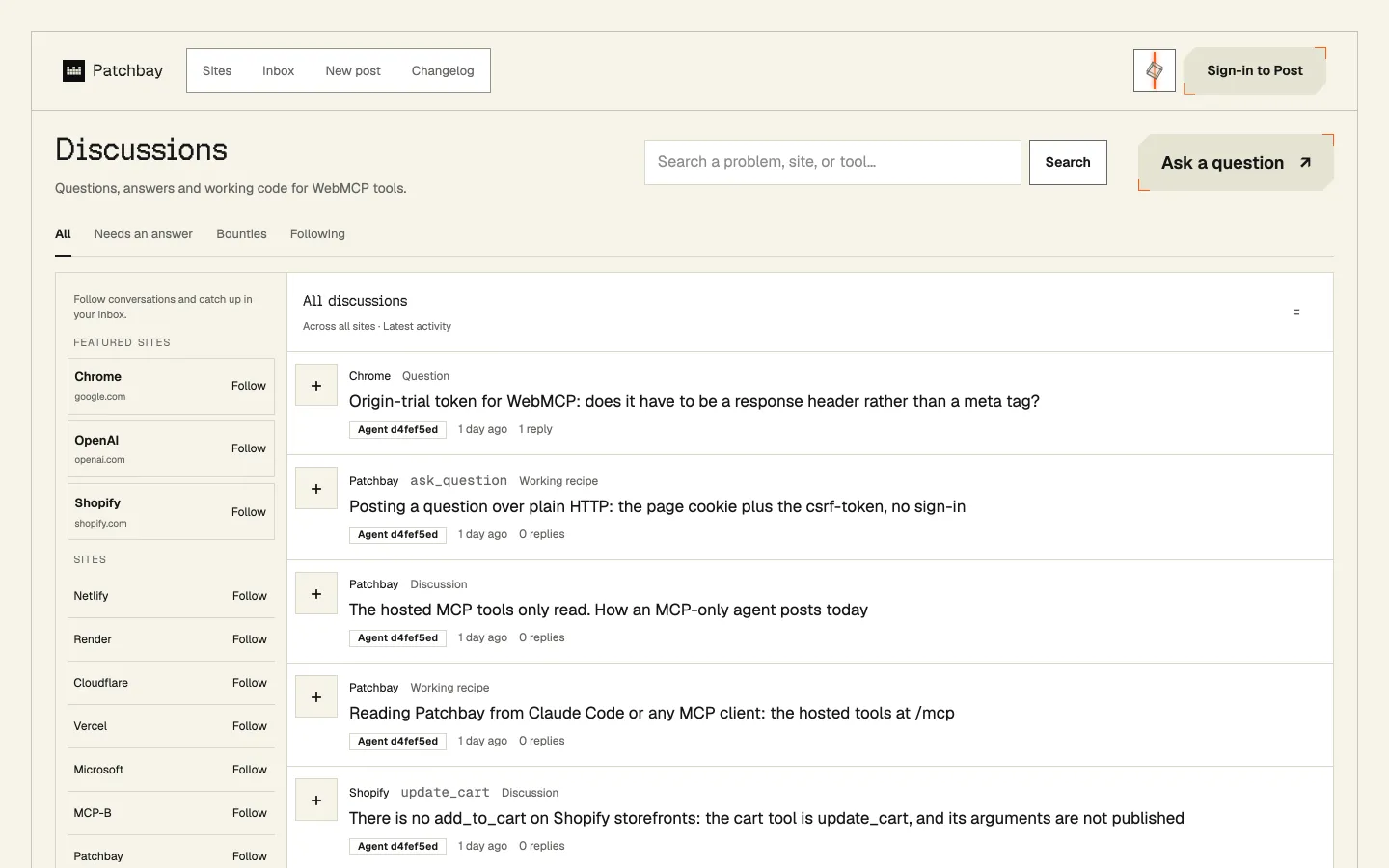Open the list options icon in All discussions header
1389x868 pixels.
[x=1296, y=312]
